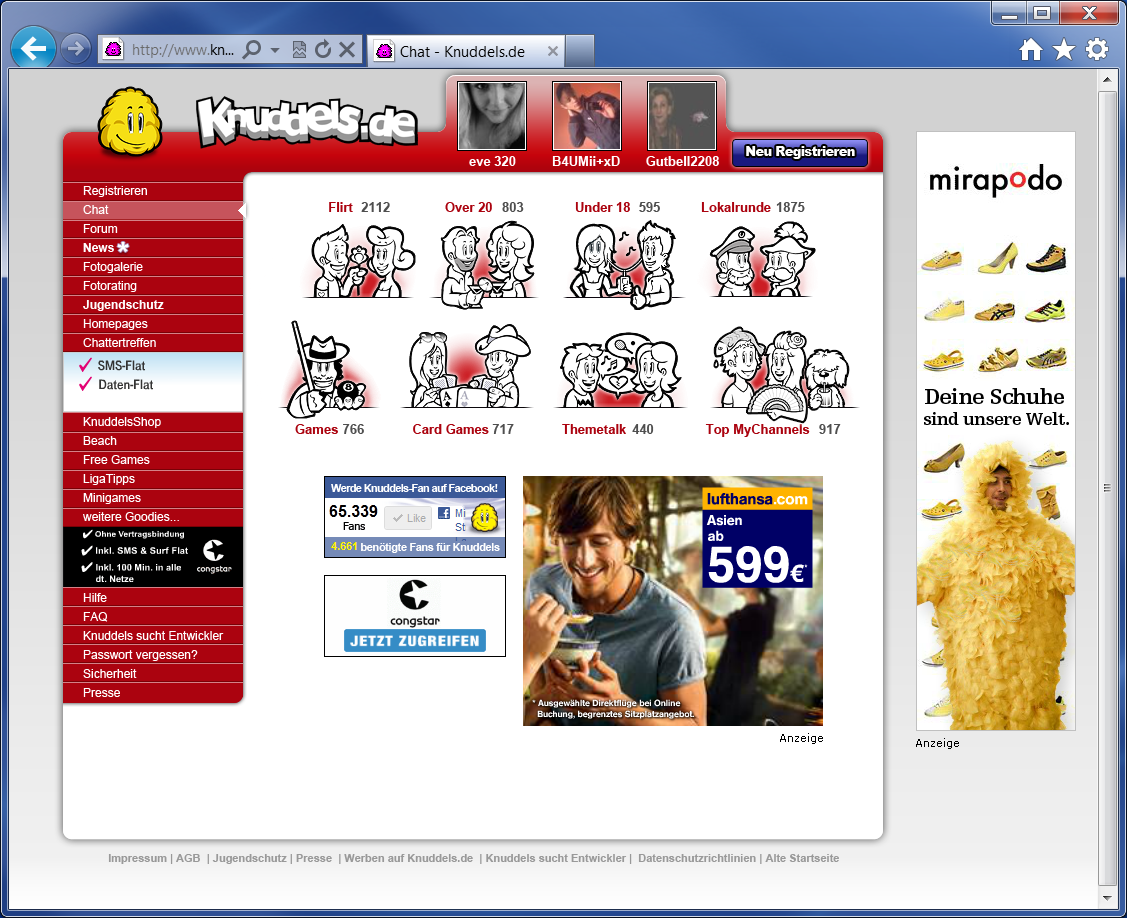Open Registrieren in the sidebar
Viewport: 1127px width, 918px height.
tap(153, 191)
